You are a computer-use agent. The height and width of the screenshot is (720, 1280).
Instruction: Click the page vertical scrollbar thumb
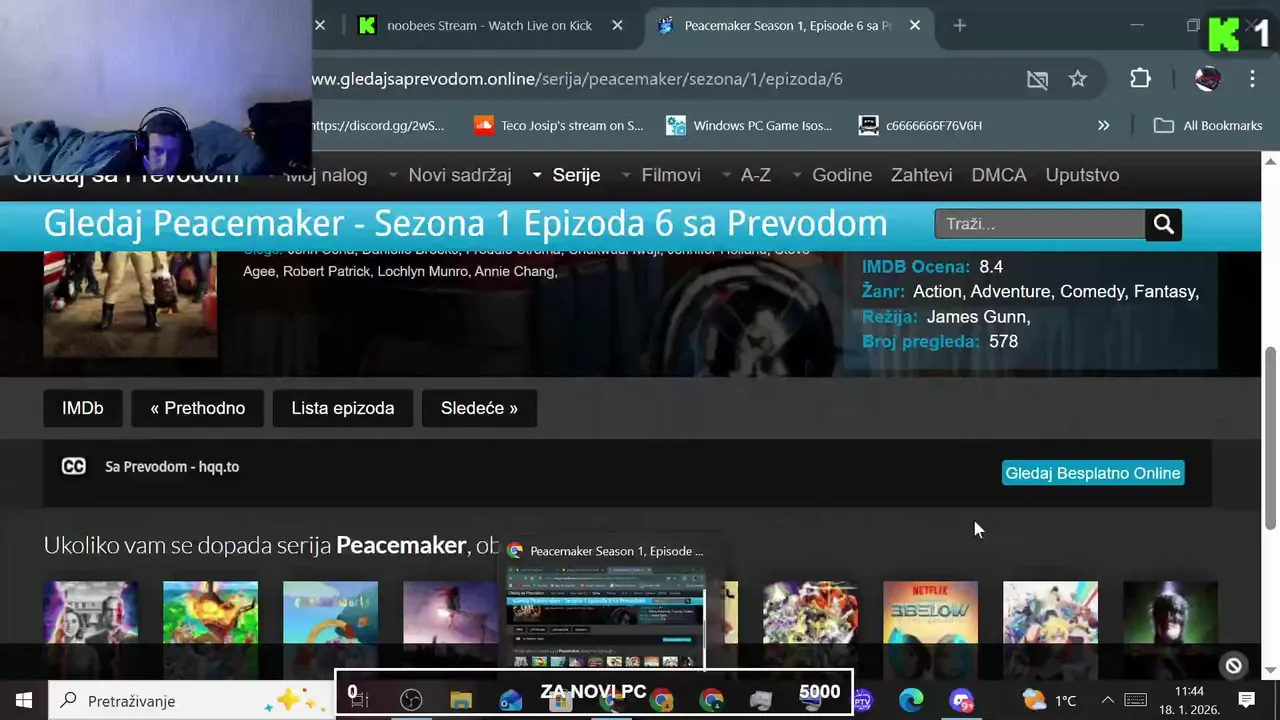pyautogui.click(x=1271, y=437)
